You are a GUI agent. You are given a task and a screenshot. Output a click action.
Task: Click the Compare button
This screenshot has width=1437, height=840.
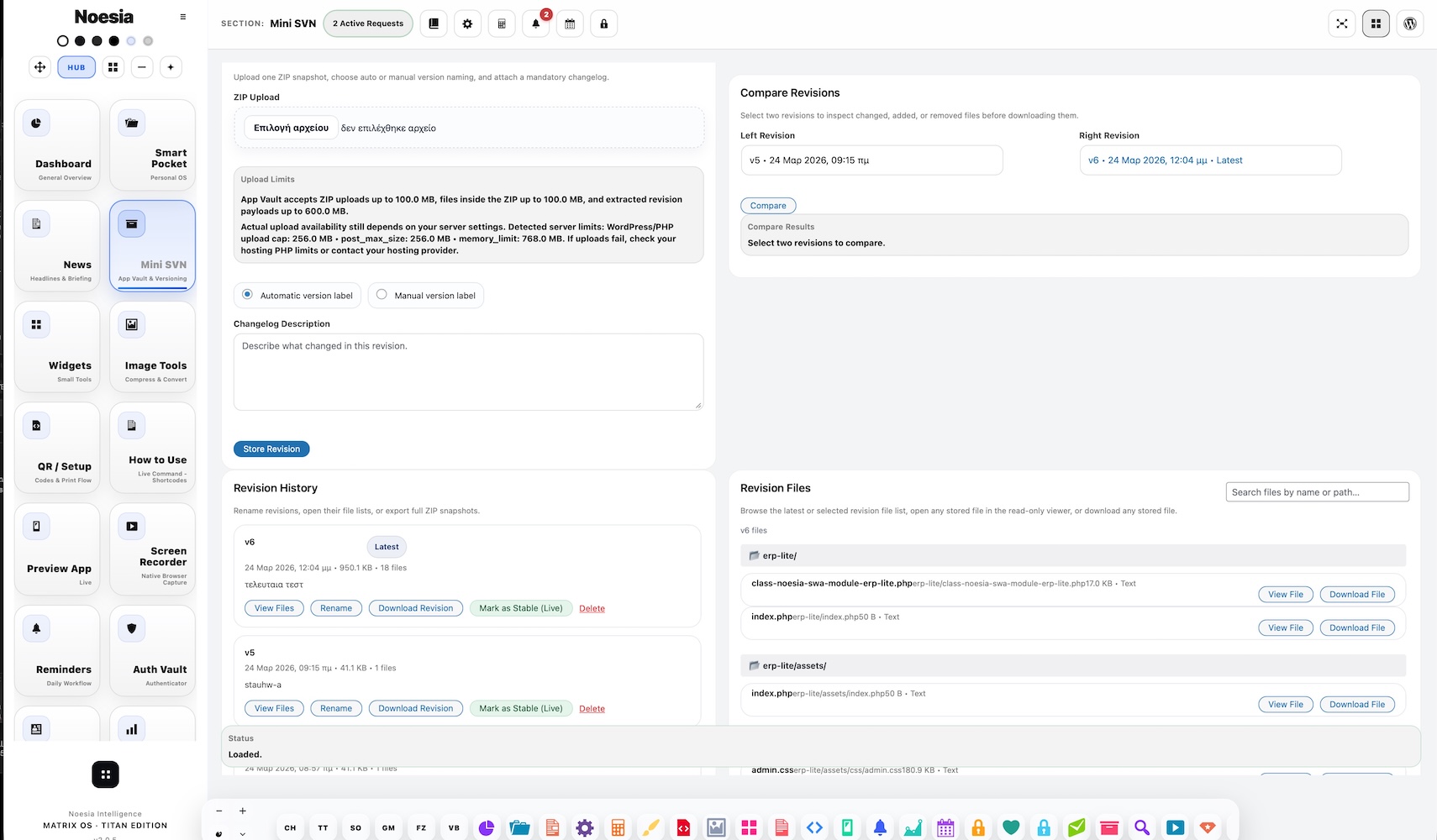(768, 205)
